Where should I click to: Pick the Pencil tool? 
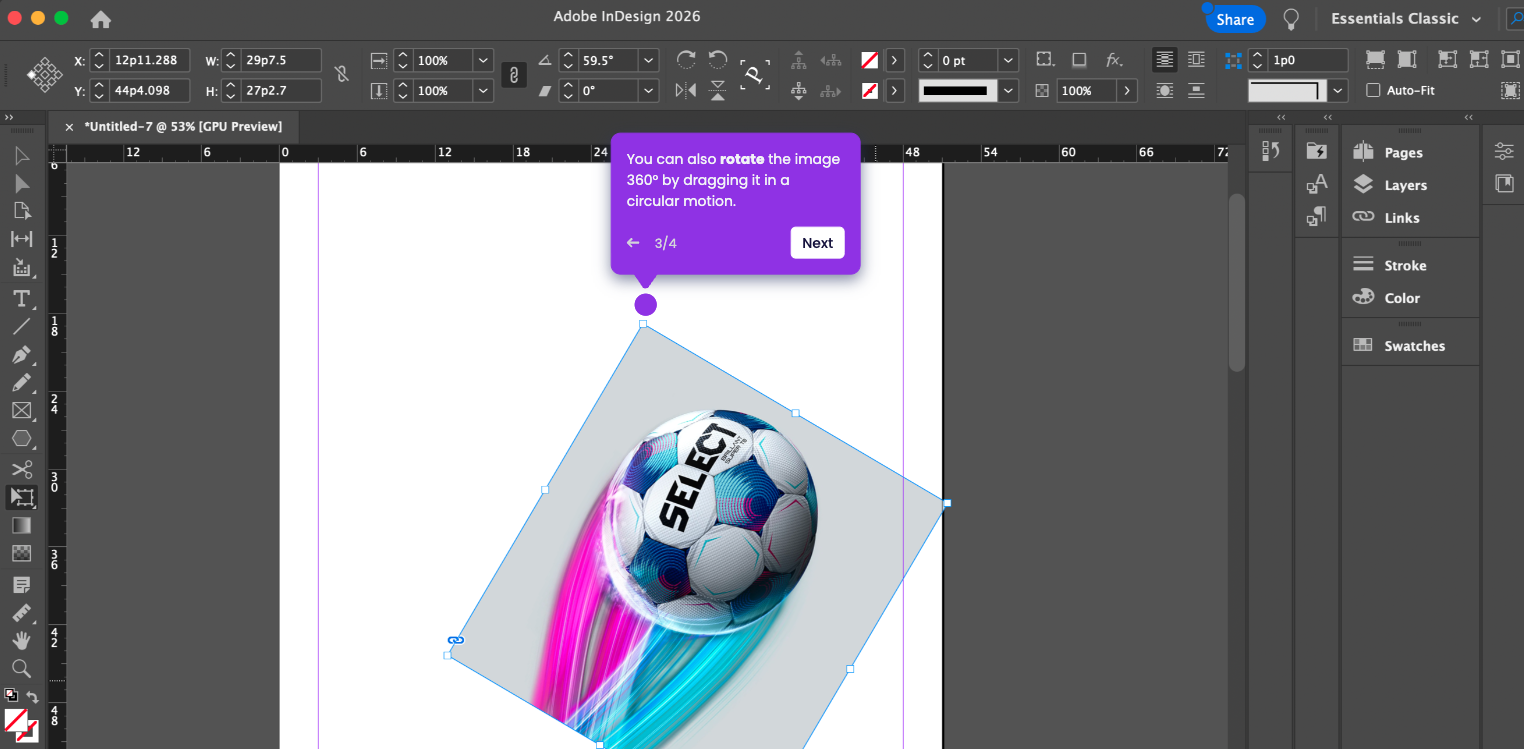tap(21, 383)
